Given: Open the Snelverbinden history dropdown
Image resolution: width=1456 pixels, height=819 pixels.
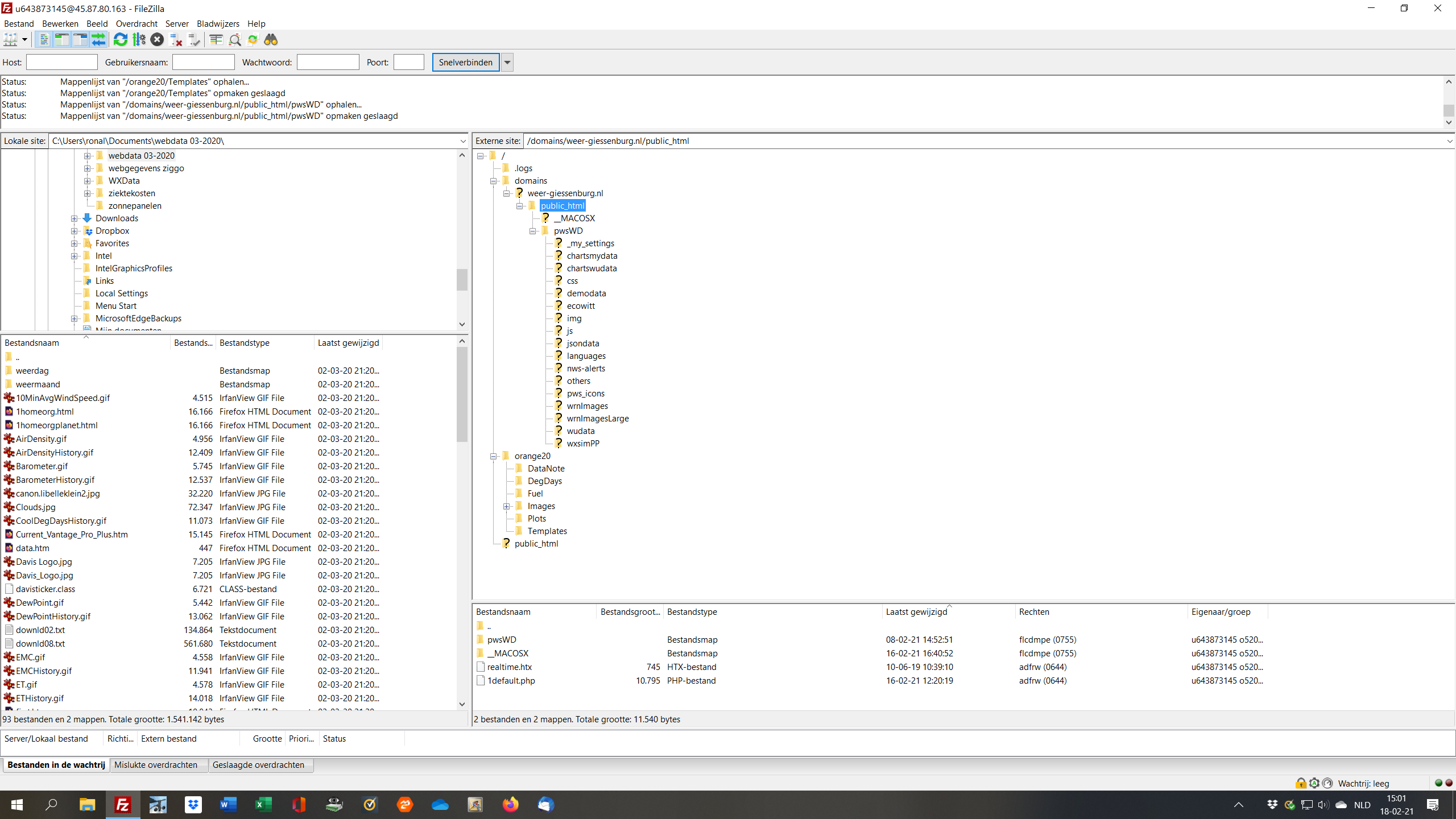Looking at the screenshot, I should pyautogui.click(x=507, y=63).
